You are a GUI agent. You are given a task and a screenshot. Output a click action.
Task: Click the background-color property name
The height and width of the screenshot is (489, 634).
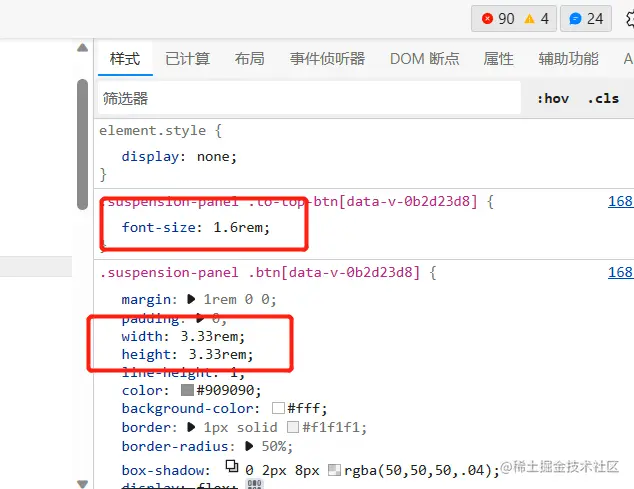click(187, 409)
